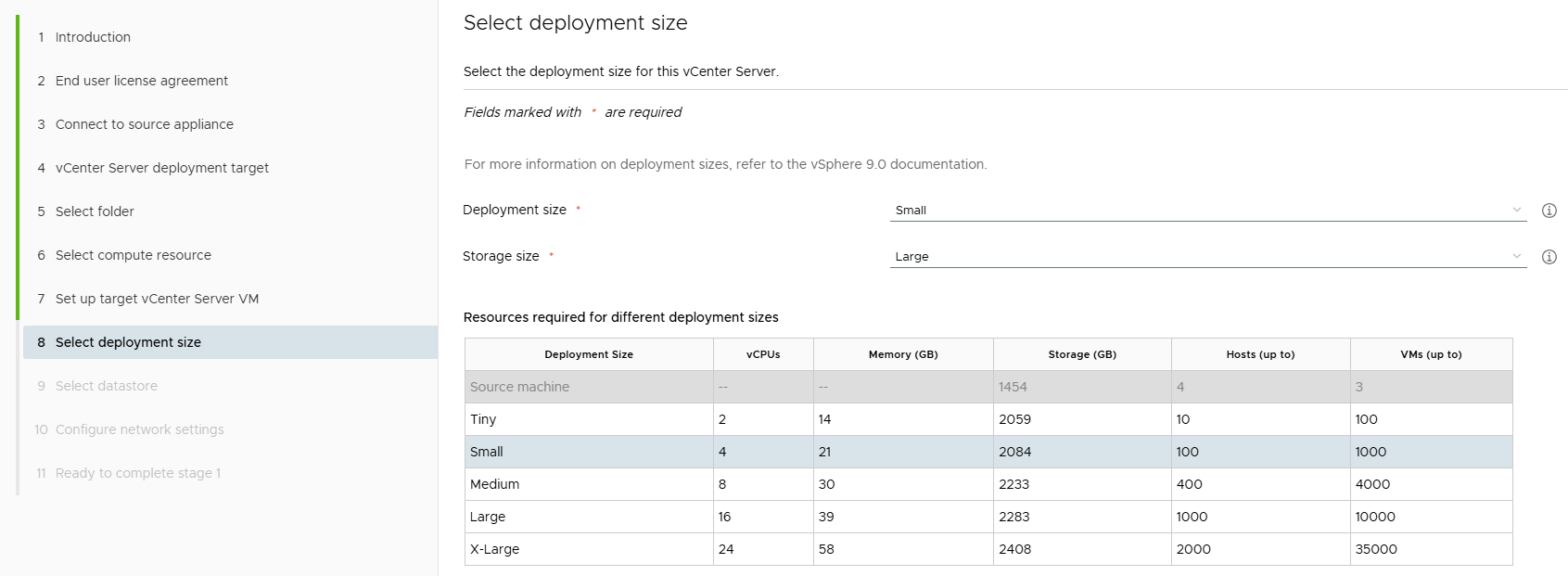Click the Storage (GB) column header
Screen dimensions: 1568x576
coord(1081,354)
